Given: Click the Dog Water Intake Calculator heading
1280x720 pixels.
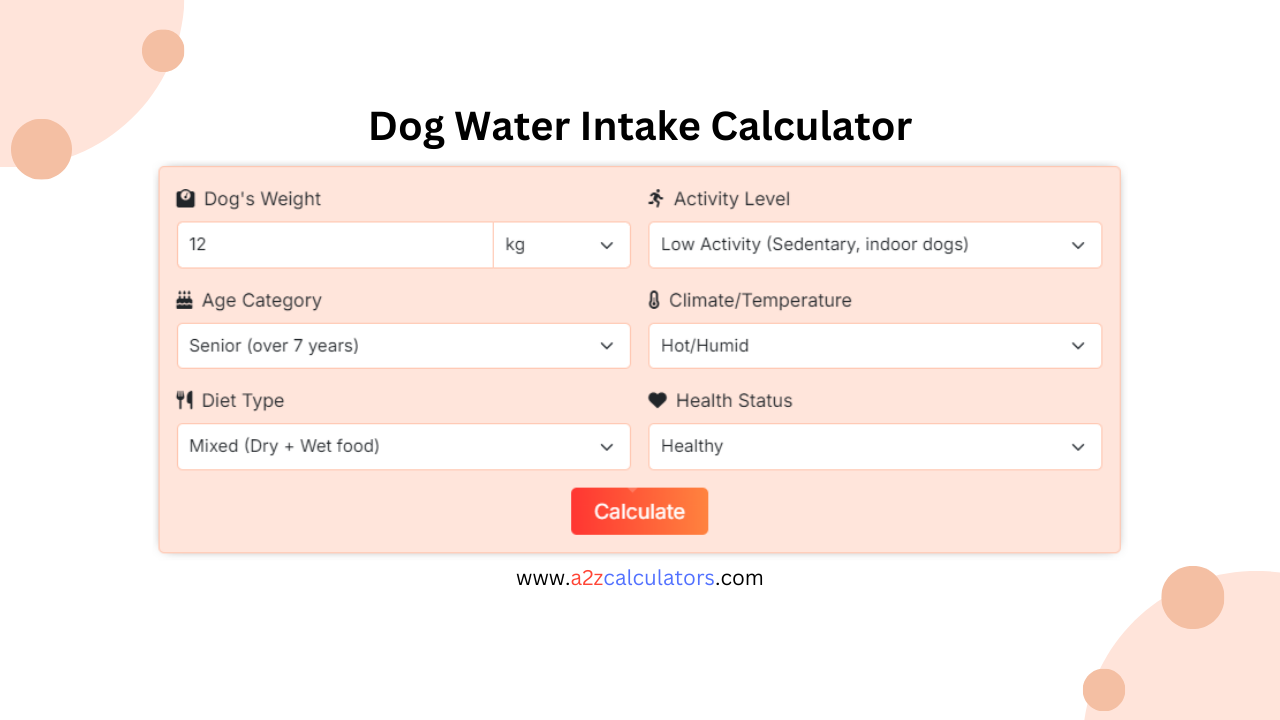Looking at the screenshot, I should [639, 126].
